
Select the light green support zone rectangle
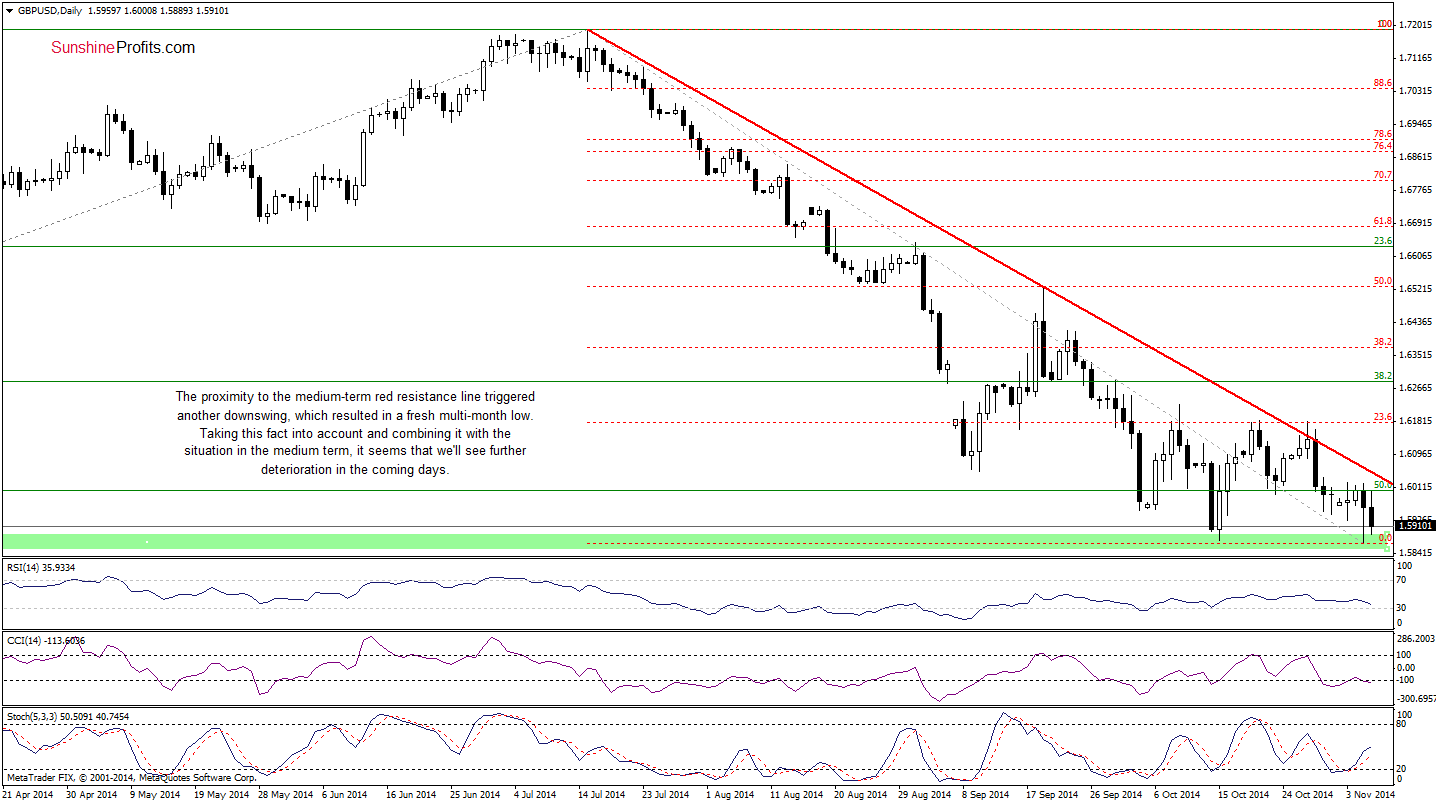696,541
